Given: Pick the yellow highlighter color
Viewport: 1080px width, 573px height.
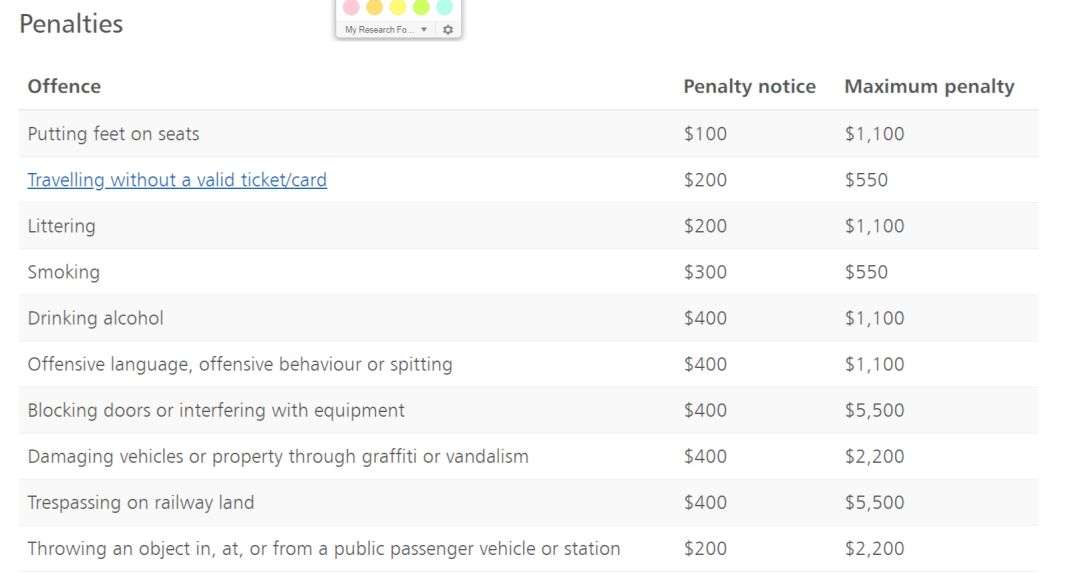Looking at the screenshot, I should [398, 7].
